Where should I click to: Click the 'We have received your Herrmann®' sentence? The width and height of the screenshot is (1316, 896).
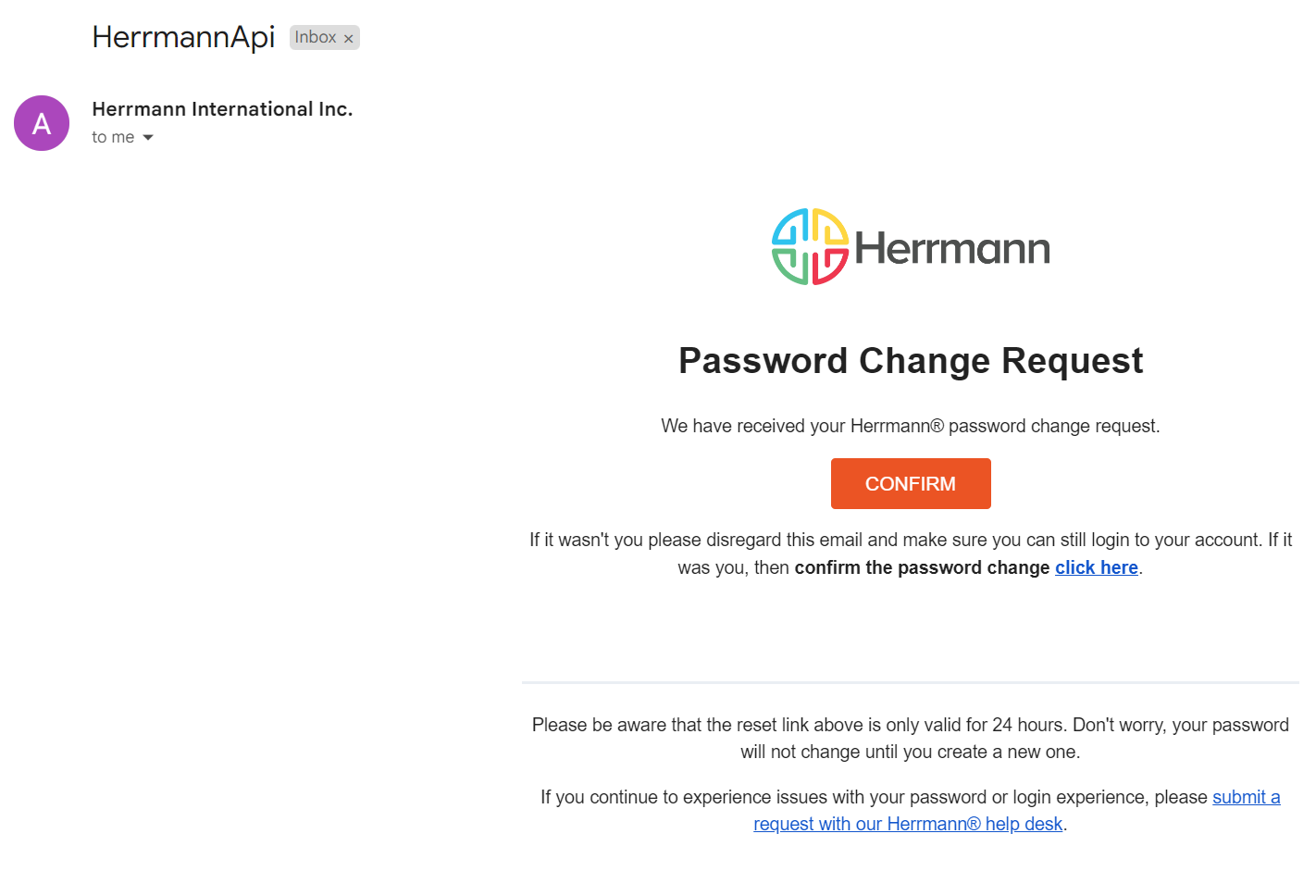910,426
